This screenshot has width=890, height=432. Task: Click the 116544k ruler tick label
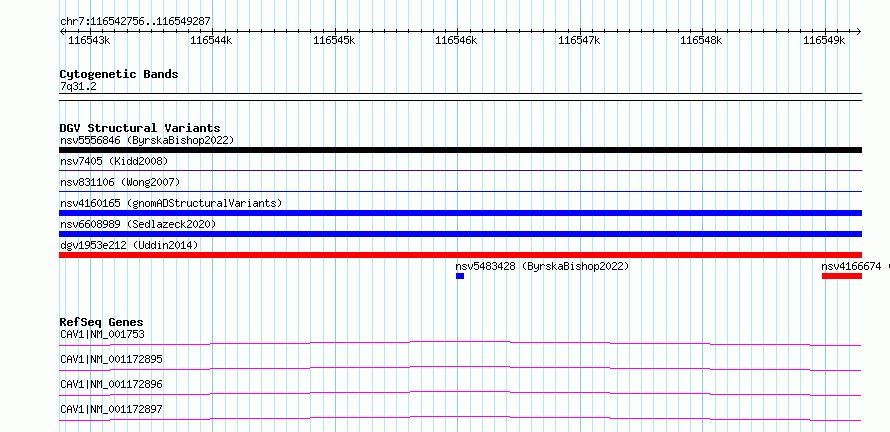click(211, 40)
